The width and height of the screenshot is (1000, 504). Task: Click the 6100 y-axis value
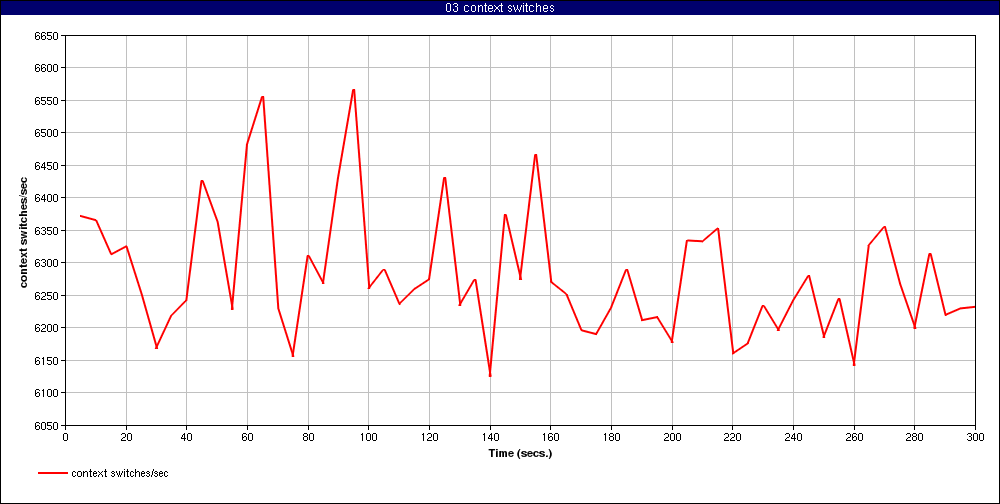pyautogui.click(x=46, y=393)
